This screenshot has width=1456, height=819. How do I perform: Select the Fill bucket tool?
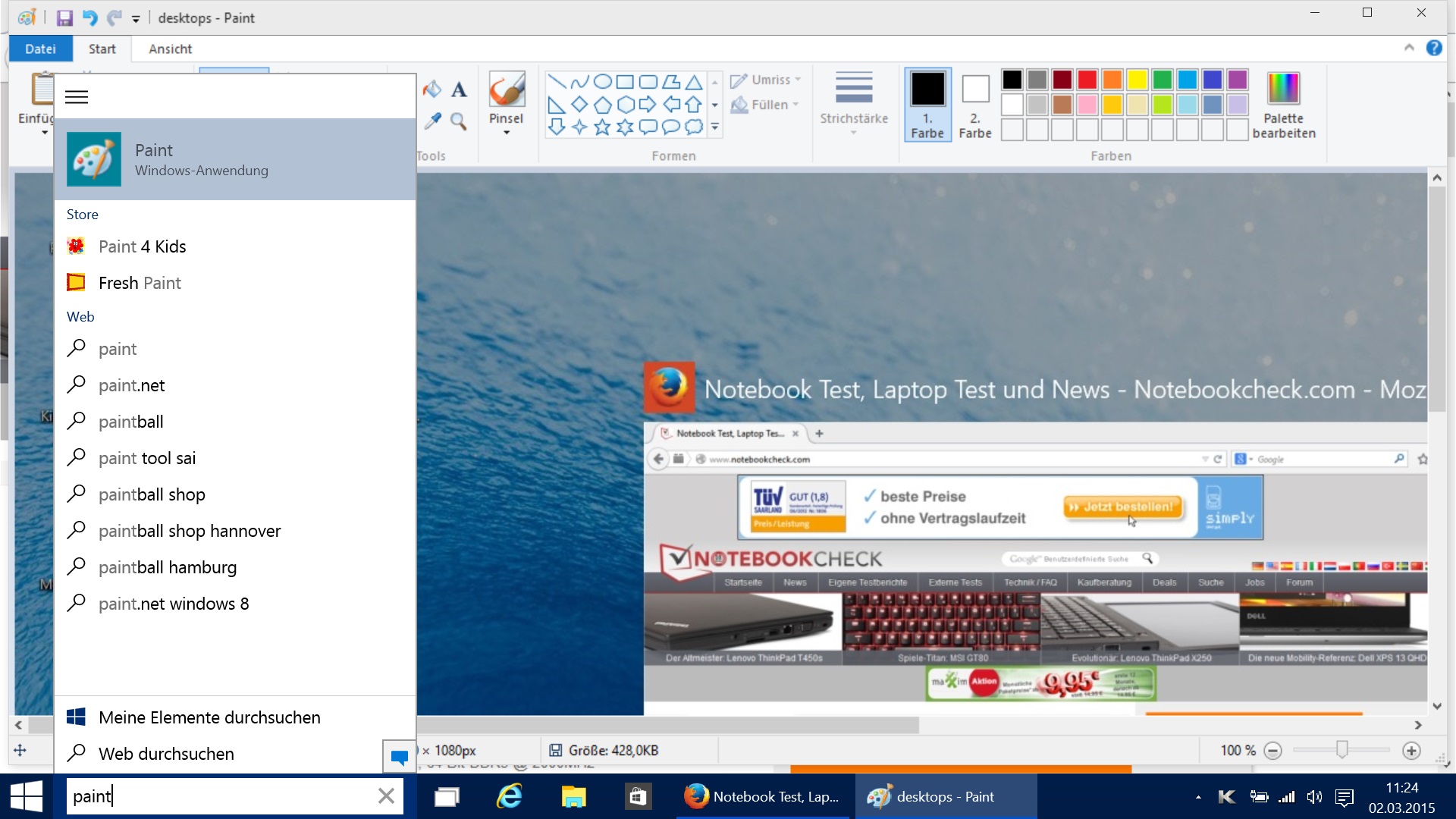click(x=432, y=89)
